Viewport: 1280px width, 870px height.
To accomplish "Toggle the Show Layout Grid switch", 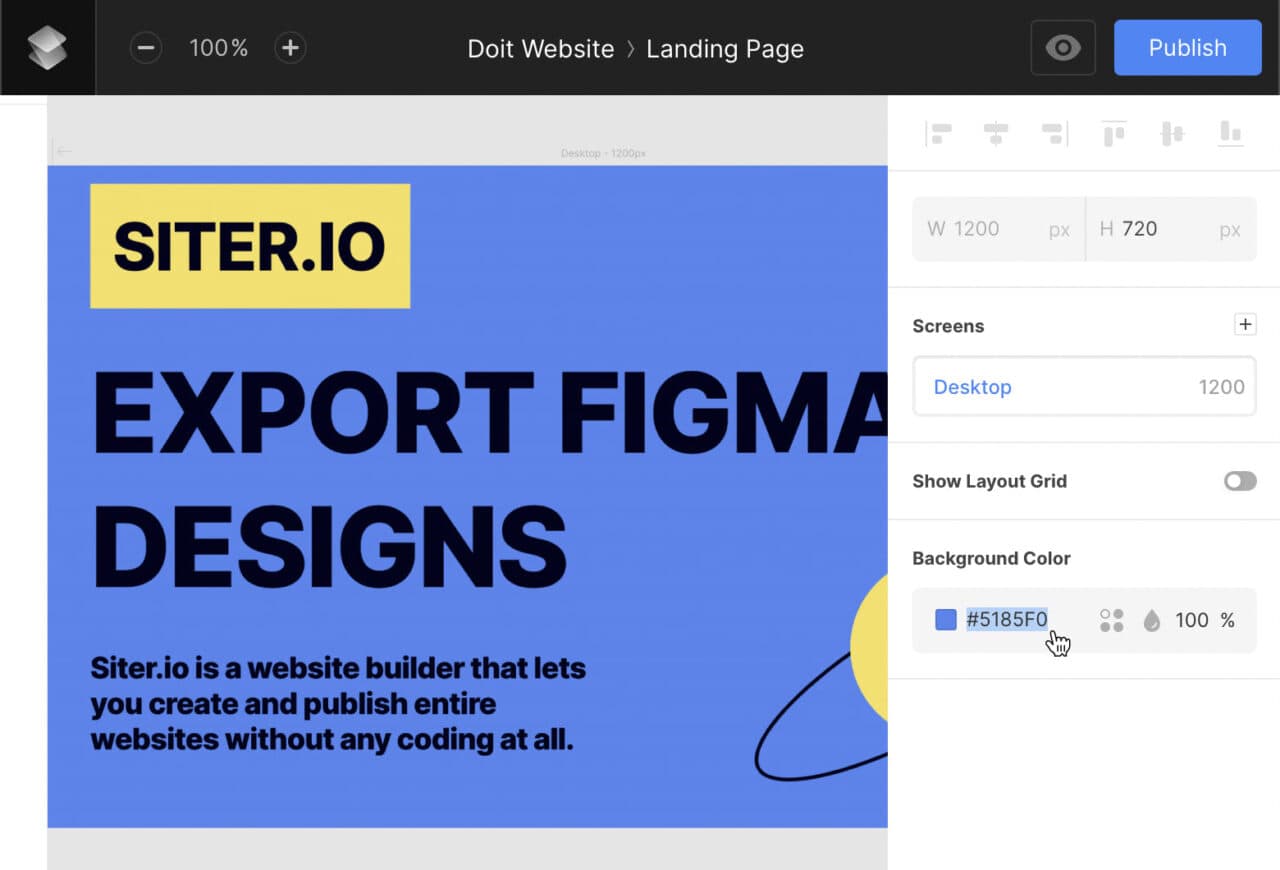I will click(x=1239, y=481).
